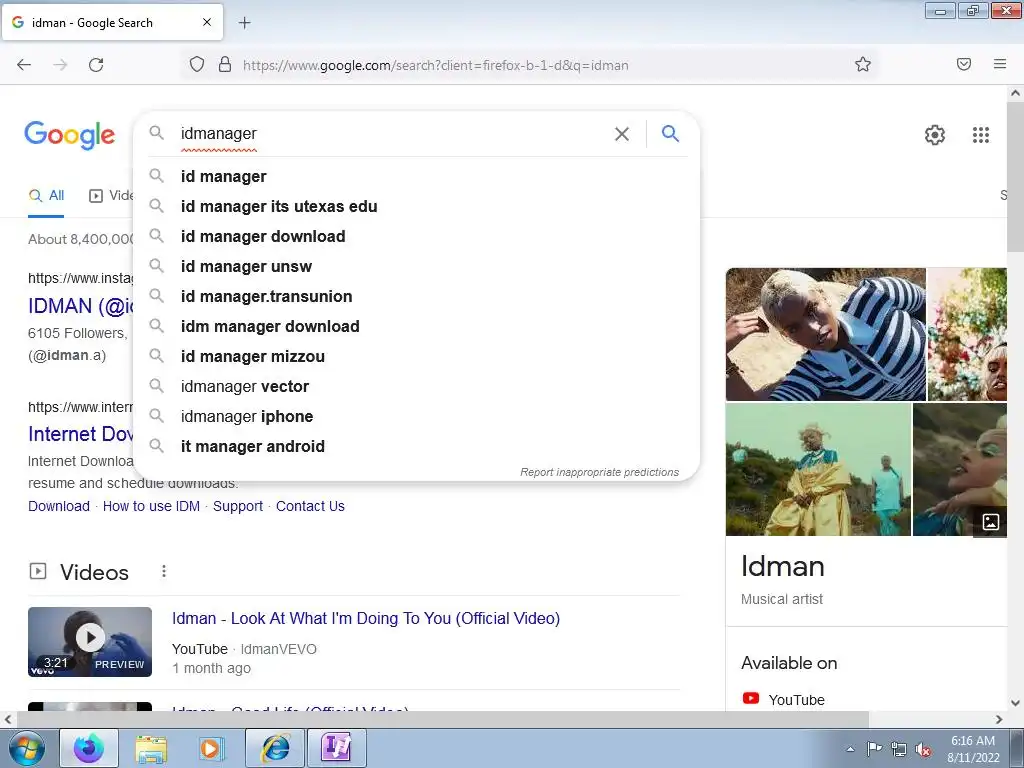
Task: Open Windows Explorer from taskbar
Action: coord(151,748)
